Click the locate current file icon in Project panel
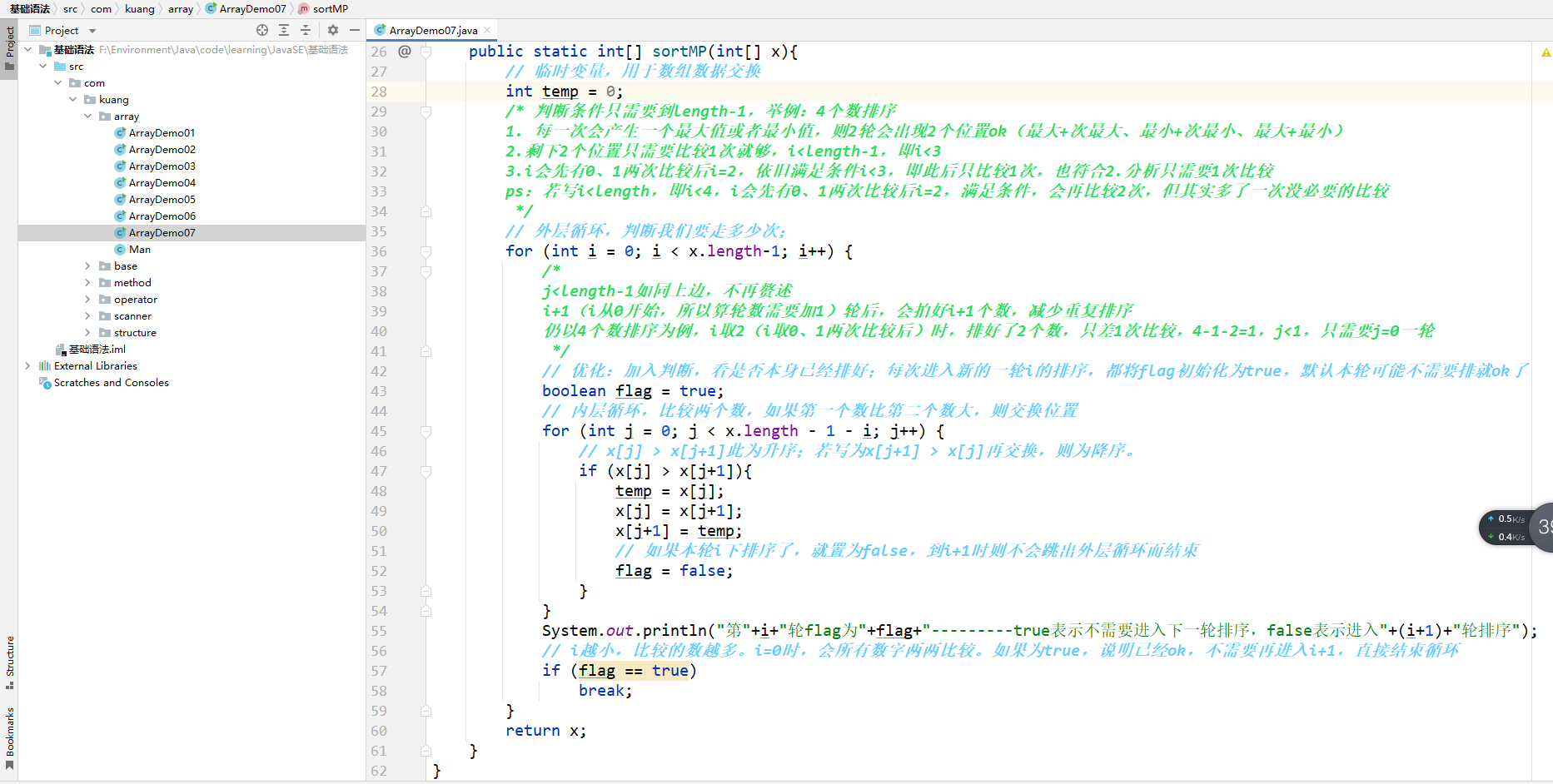The height and width of the screenshot is (784, 1553). (262, 30)
